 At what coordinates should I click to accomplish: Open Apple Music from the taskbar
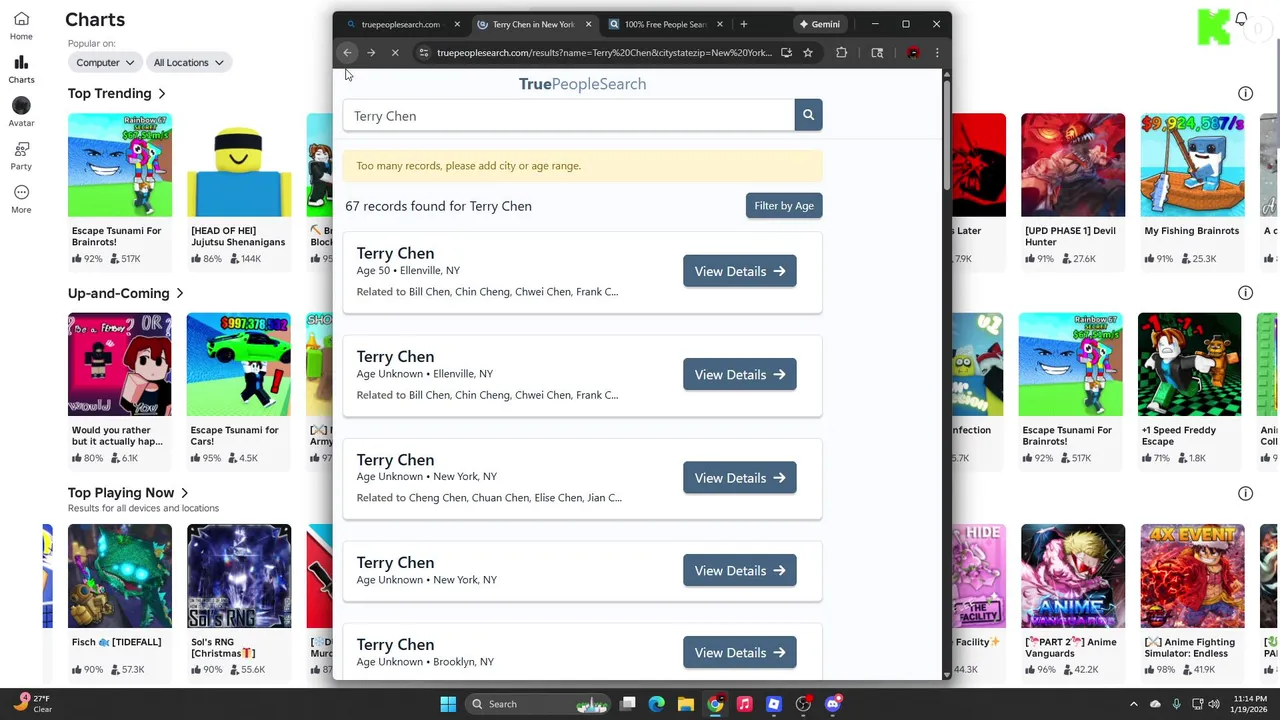[744, 704]
